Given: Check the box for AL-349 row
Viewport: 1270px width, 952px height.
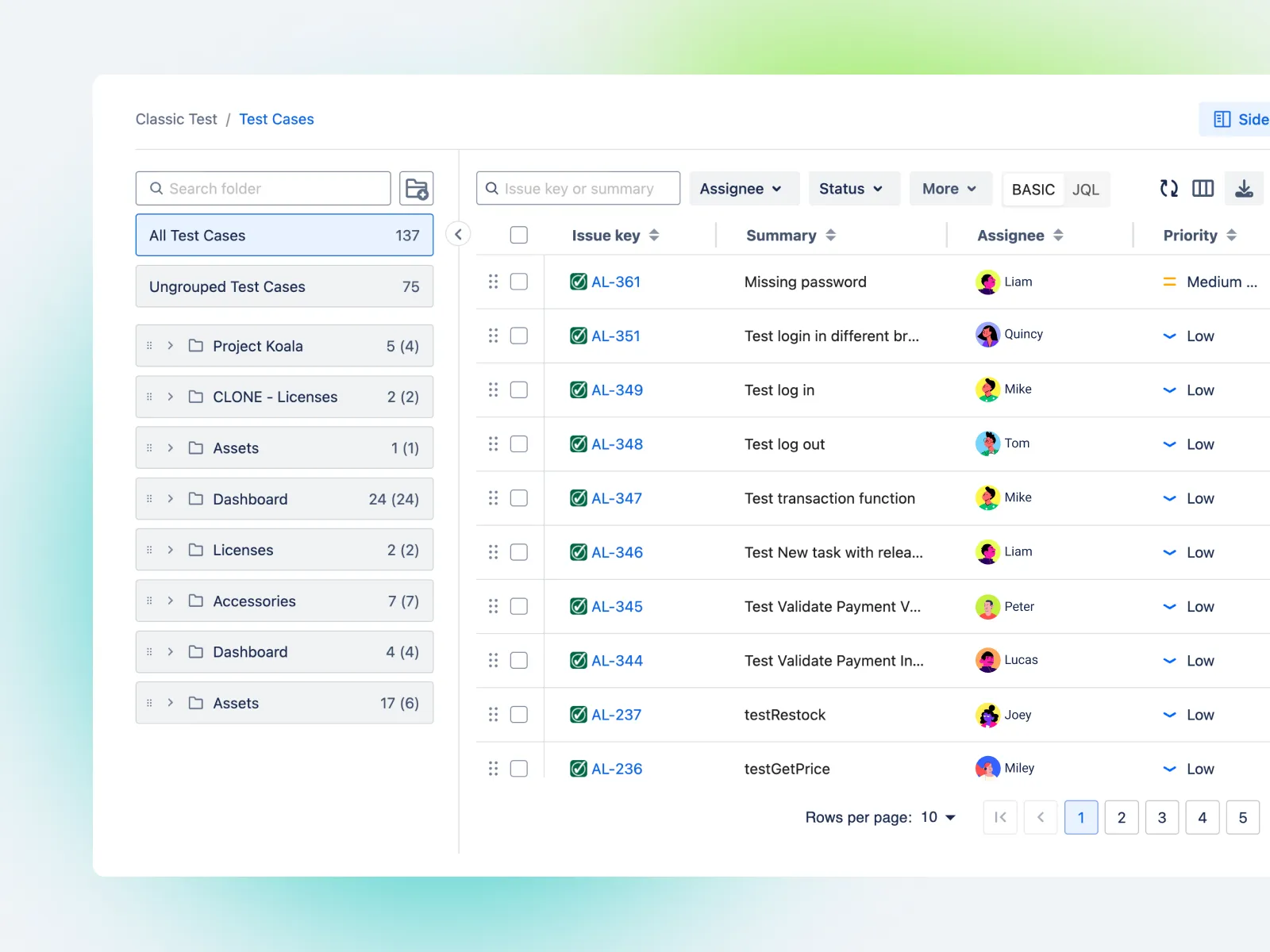Looking at the screenshot, I should [519, 390].
